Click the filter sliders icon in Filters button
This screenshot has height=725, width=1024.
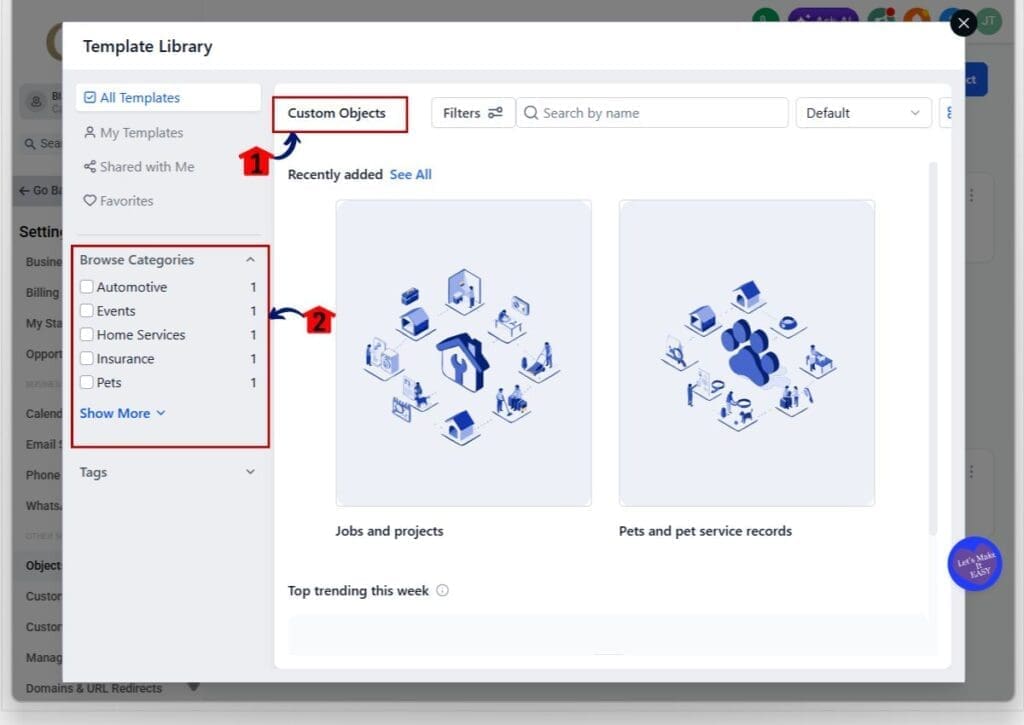pyautogui.click(x=495, y=113)
